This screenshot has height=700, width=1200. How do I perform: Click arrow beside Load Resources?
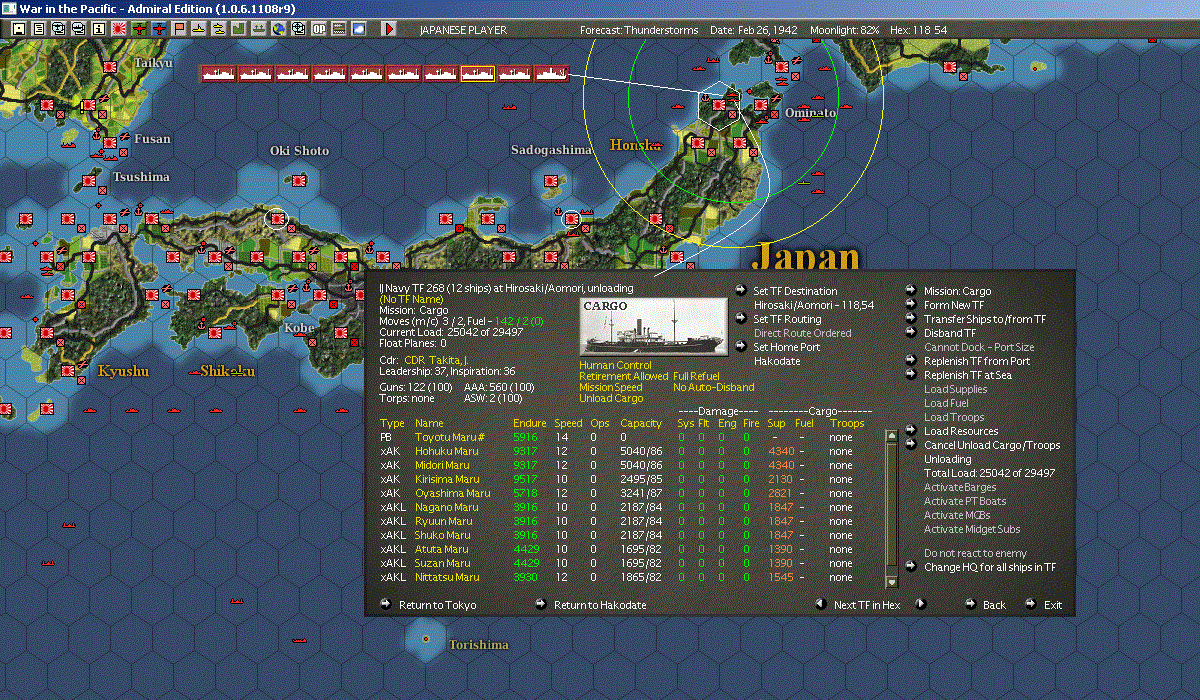(911, 430)
